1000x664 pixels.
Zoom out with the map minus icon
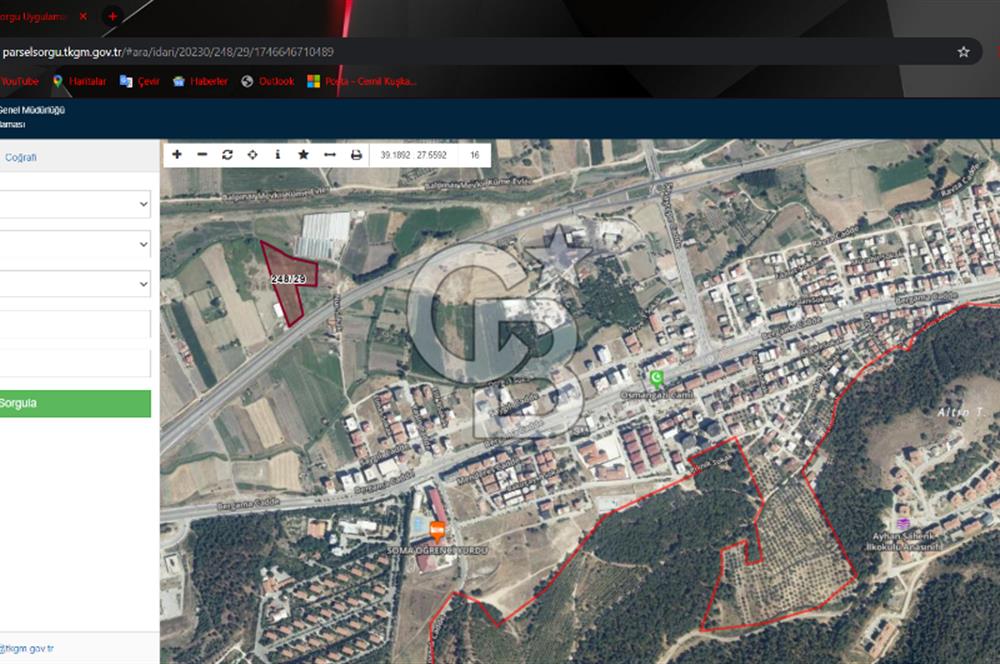click(x=202, y=155)
